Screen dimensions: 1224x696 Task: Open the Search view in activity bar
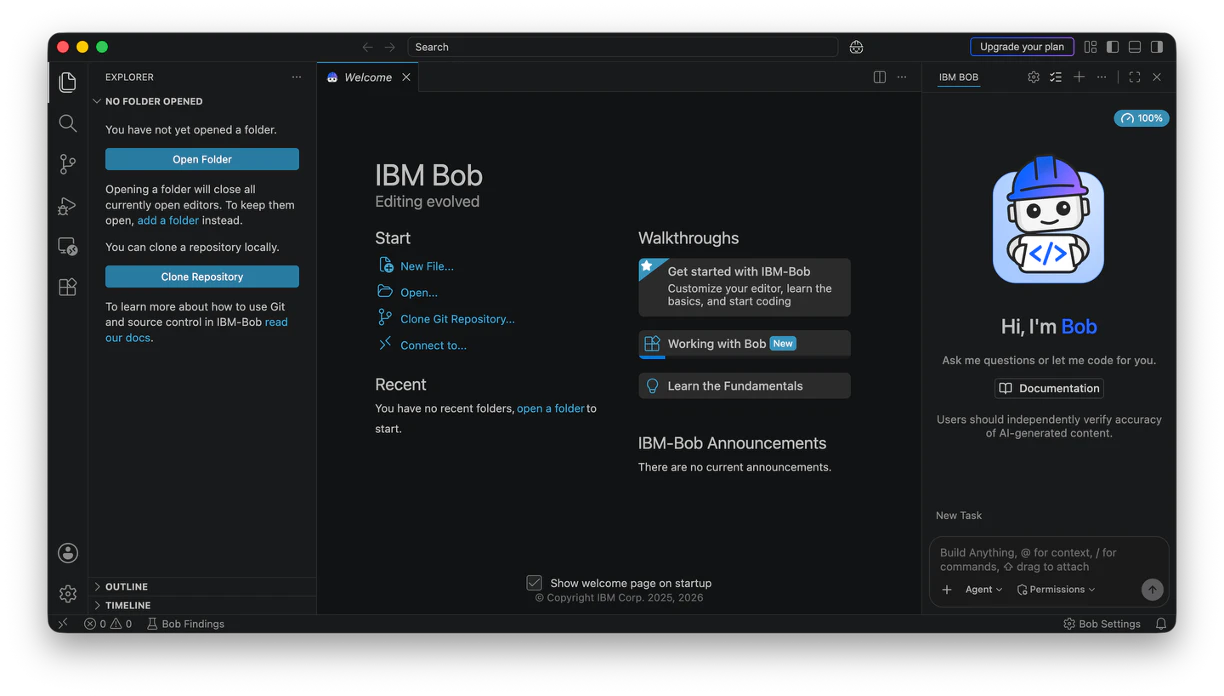[68, 123]
